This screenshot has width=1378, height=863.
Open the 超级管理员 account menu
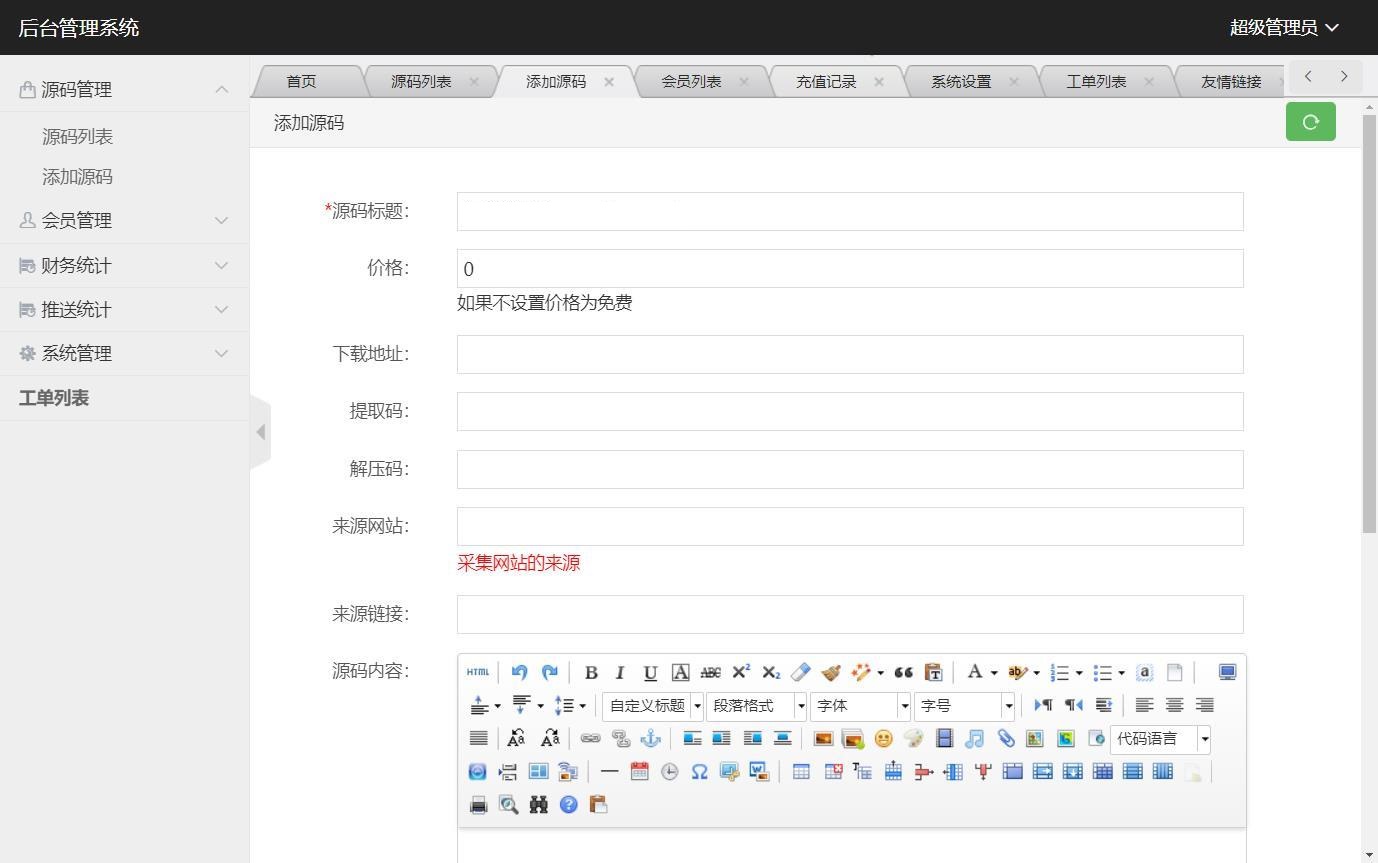click(x=1284, y=27)
